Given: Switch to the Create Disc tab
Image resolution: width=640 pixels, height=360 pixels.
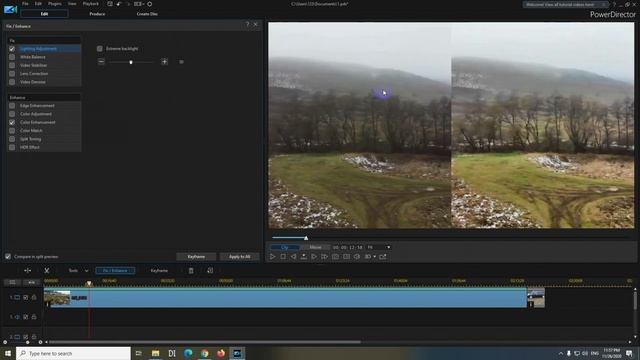Looking at the screenshot, I should click(147, 14).
